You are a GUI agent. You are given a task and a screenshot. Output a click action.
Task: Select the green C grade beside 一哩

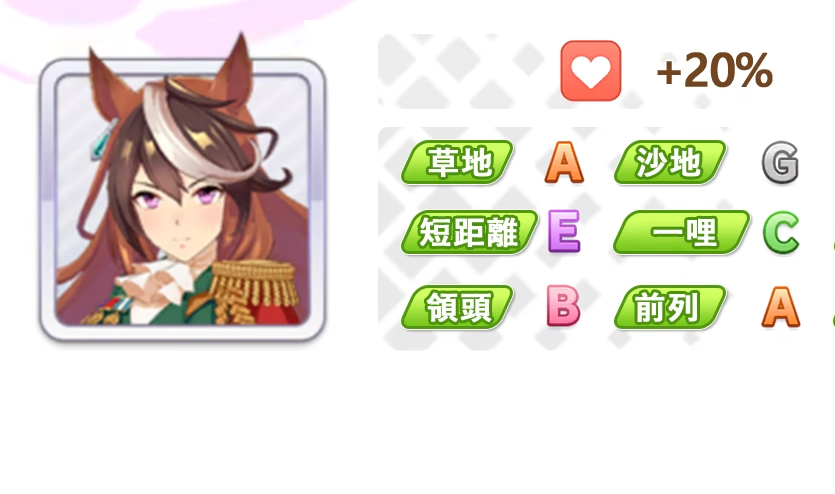[781, 232]
